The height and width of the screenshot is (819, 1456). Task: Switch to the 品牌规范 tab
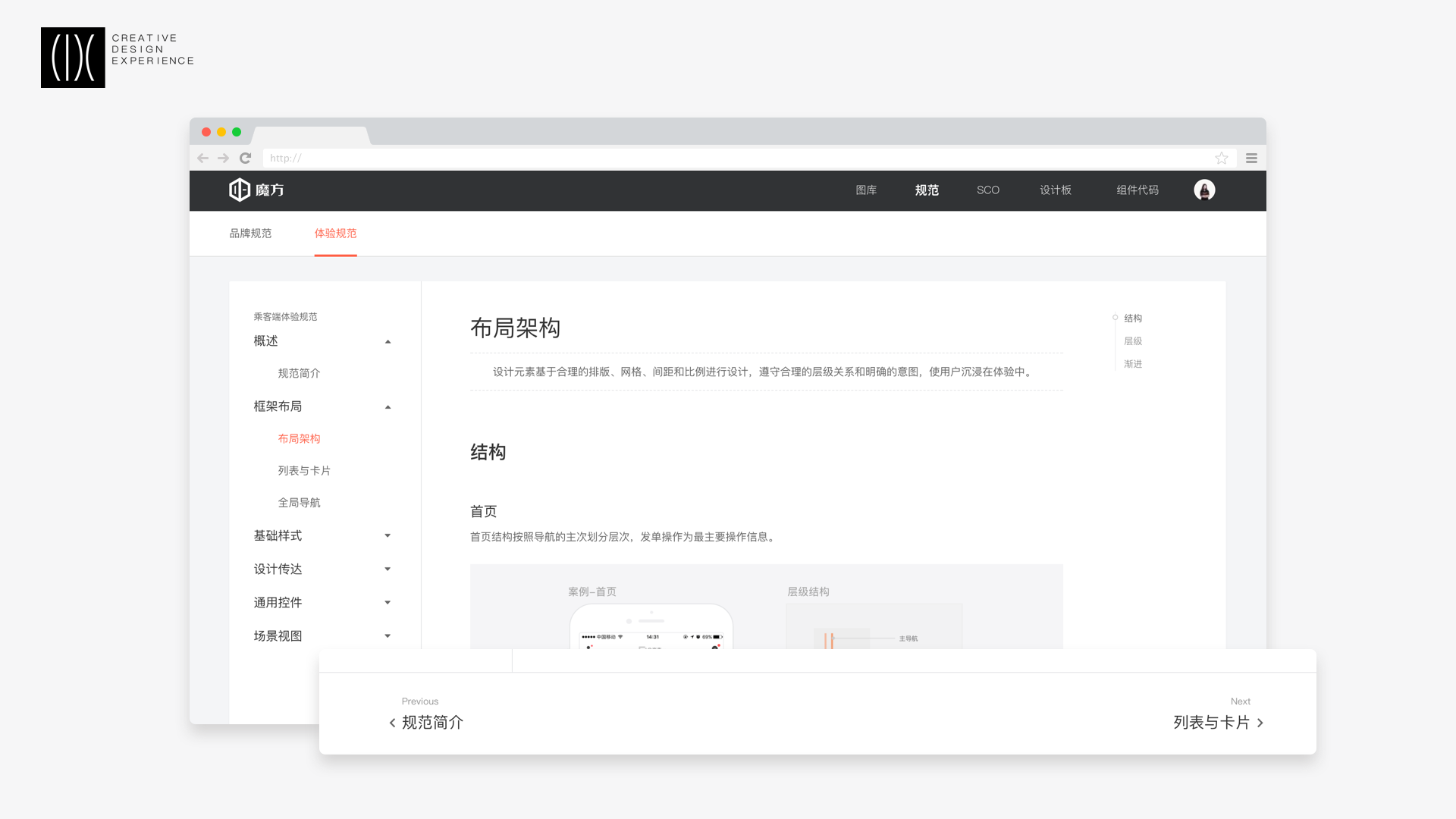click(250, 234)
